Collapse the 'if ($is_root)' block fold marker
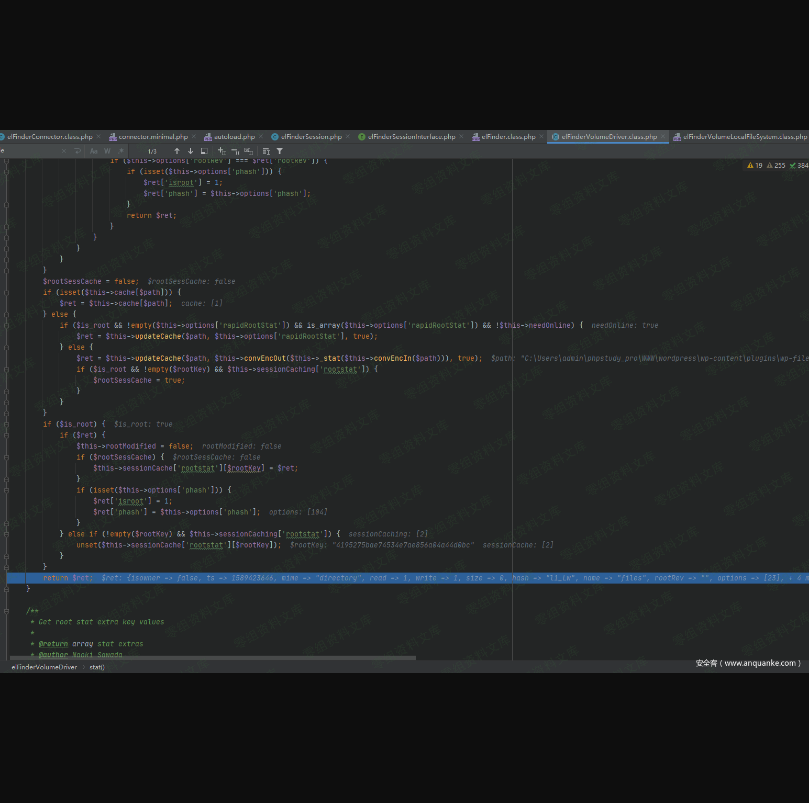Image resolution: width=809 pixels, height=803 pixels. tap(7, 424)
